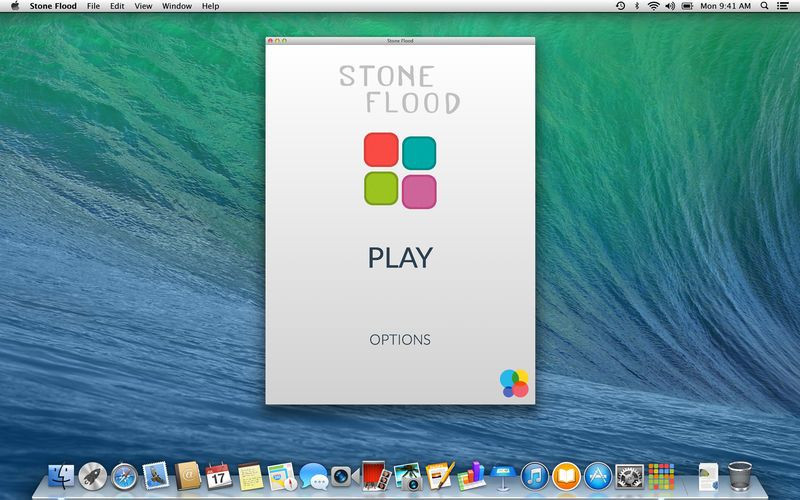
Task: Open the View menu
Action: coord(143,6)
